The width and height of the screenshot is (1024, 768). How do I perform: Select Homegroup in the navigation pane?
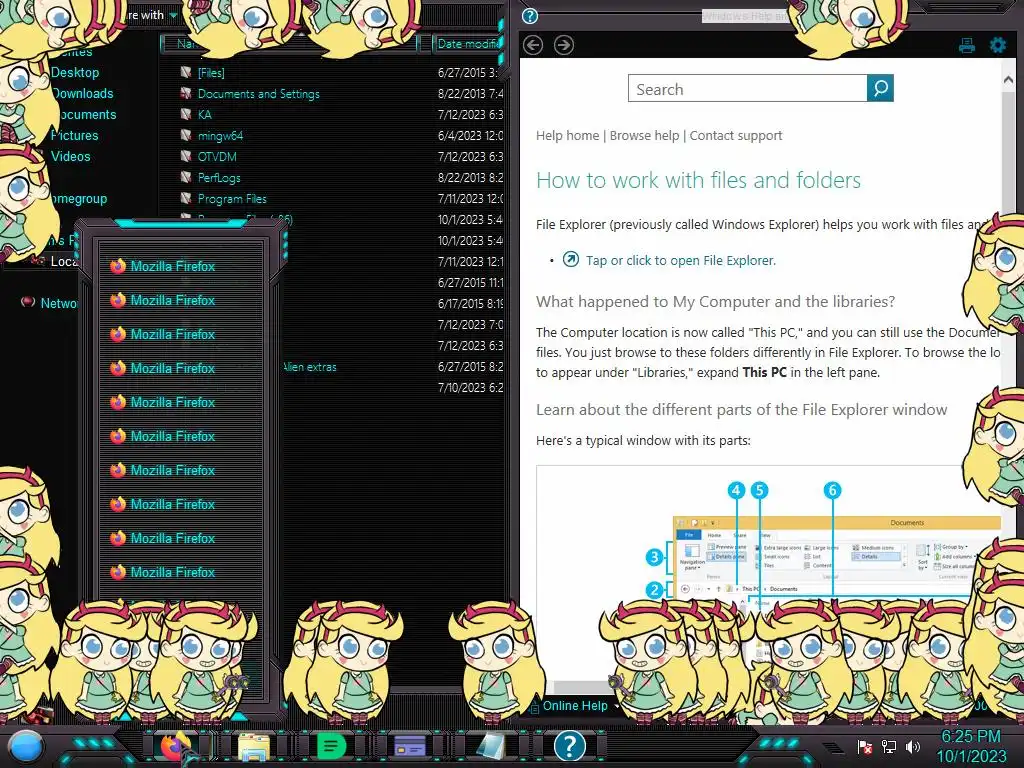[x=79, y=199]
